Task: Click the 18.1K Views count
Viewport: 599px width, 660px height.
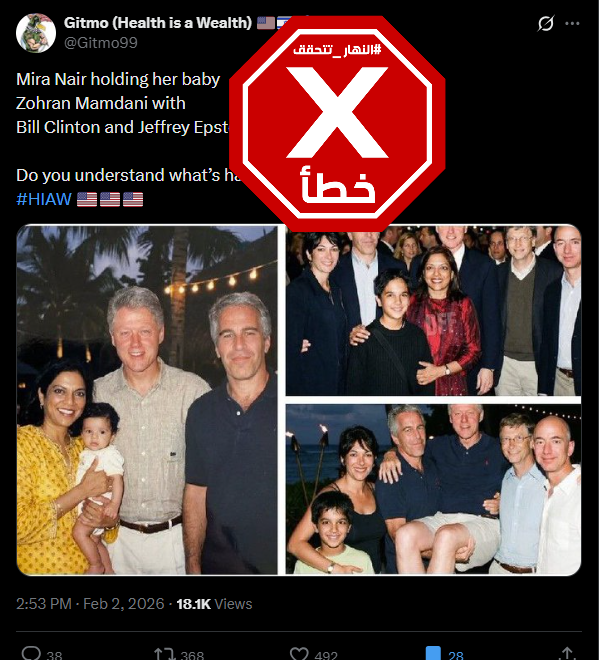Action: [214, 604]
